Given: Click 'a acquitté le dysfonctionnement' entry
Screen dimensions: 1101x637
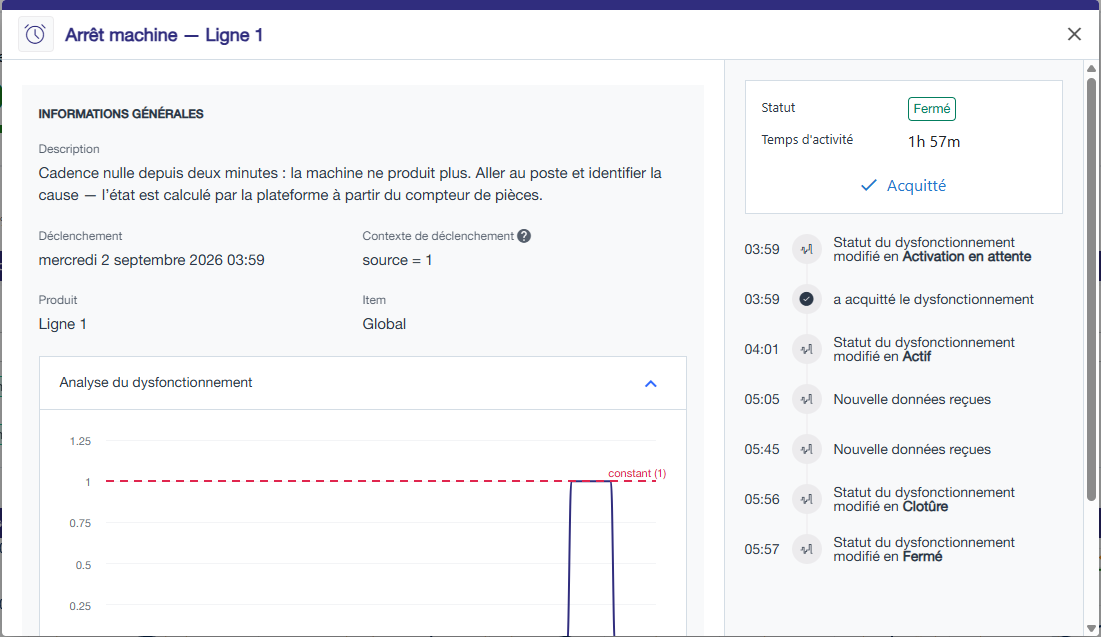Looking at the screenshot, I should point(933,299).
